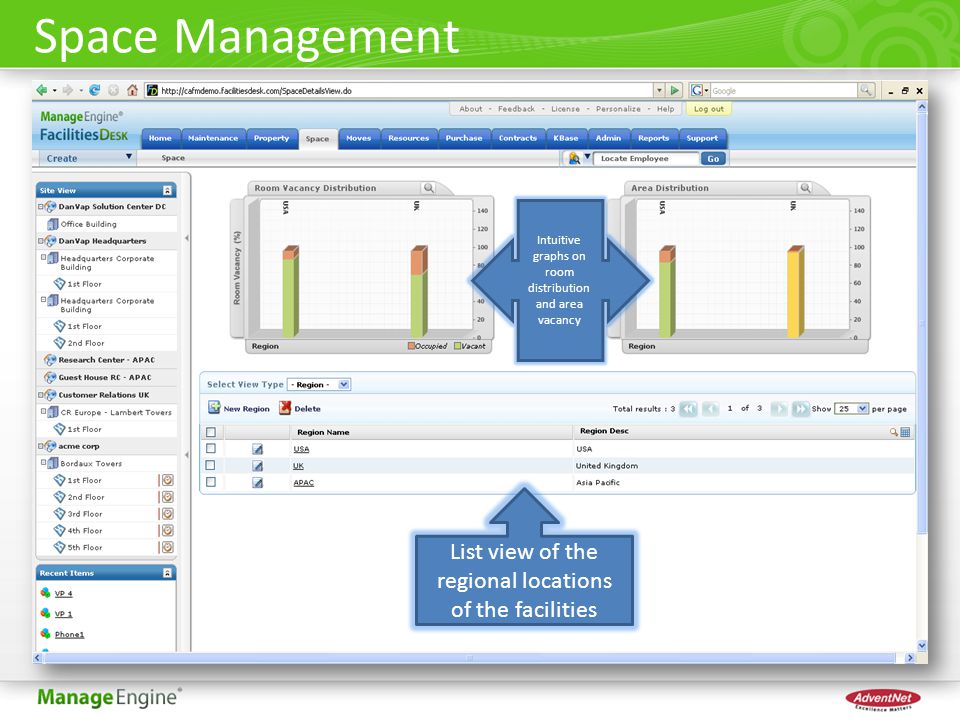Click the horizontal scrollbar at the bottom

[470, 658]
